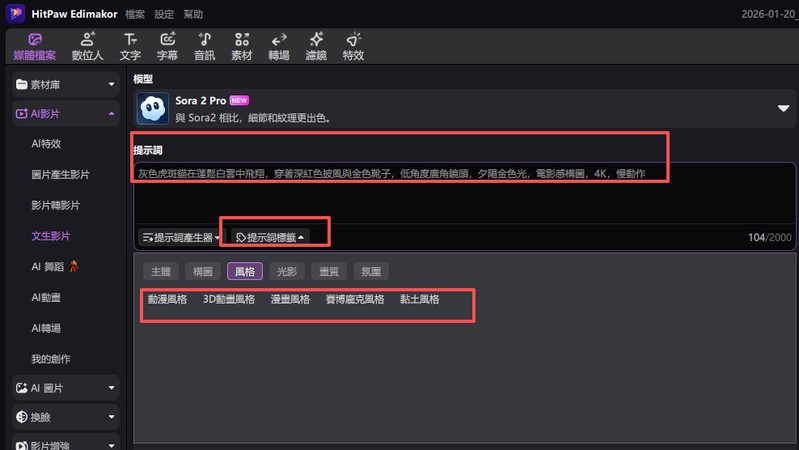
Task: Switch to the 氛圍 atmosphere tag tab
Action: tap(371, 272)
